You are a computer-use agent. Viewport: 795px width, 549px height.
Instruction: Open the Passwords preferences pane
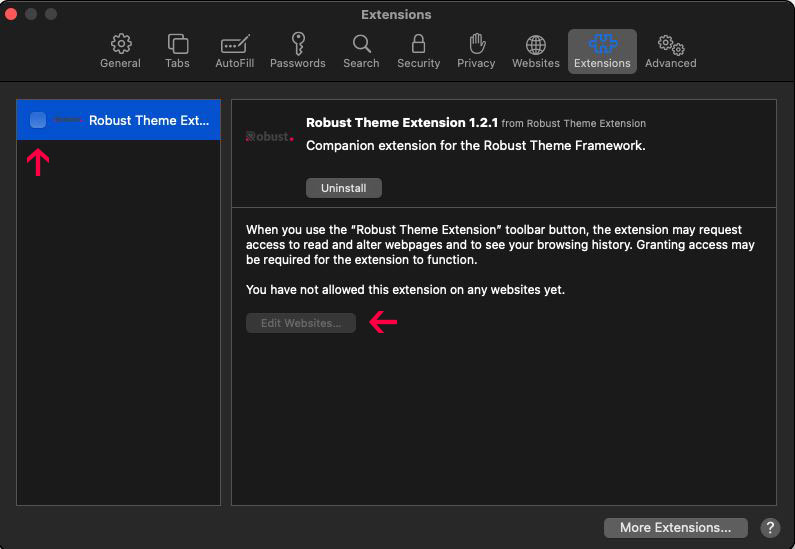298,51
